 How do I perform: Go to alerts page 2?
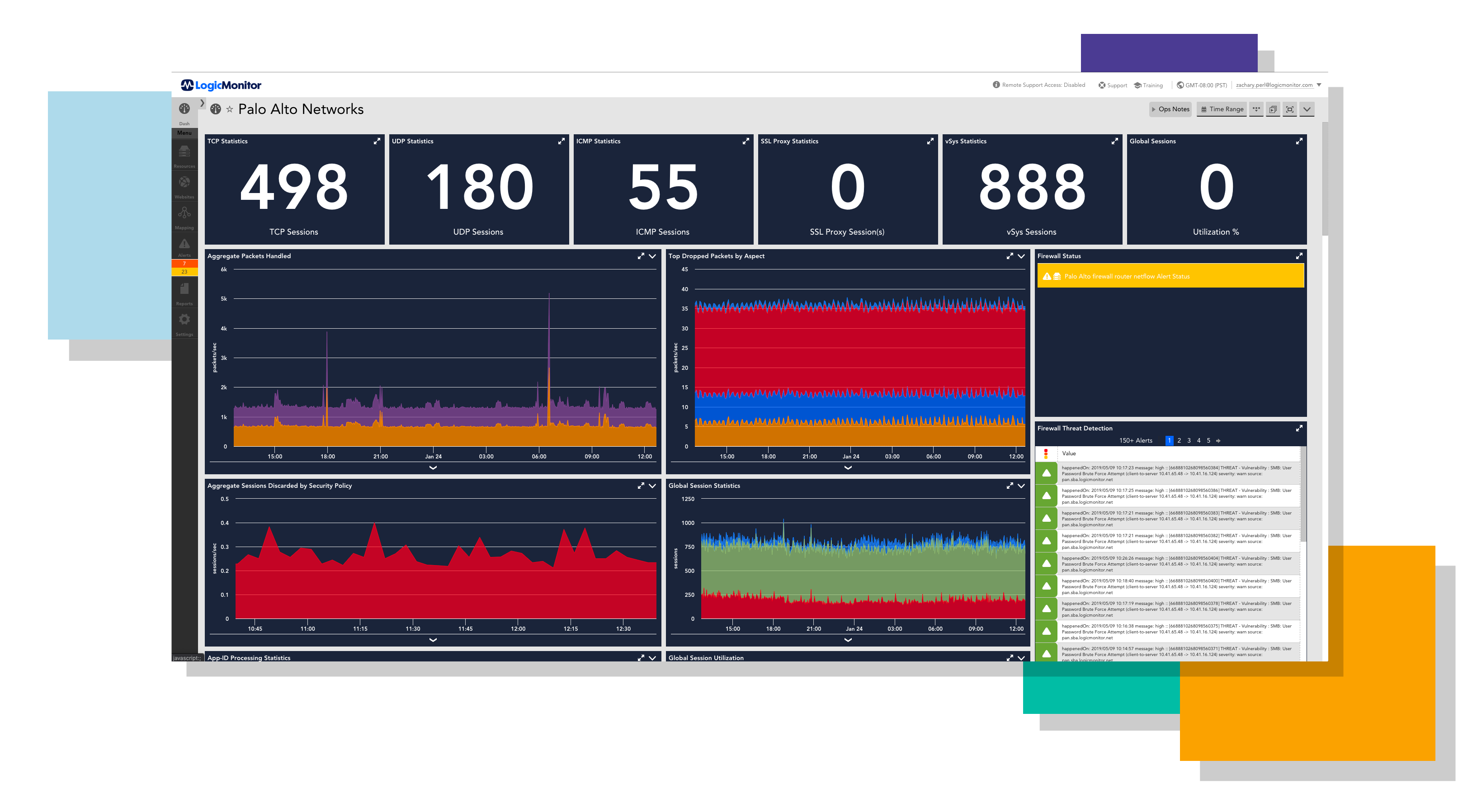click(x=1179, y=440)
